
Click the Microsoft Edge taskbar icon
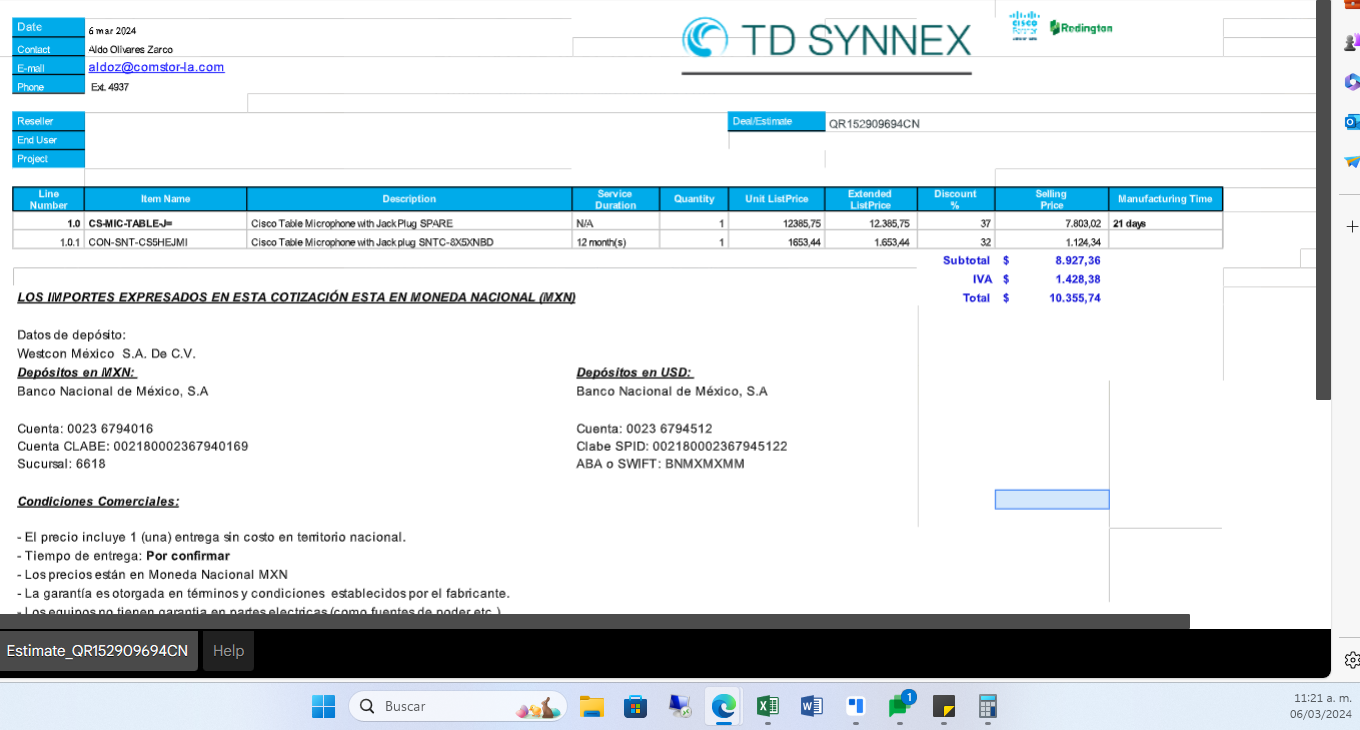pos(724,706)
